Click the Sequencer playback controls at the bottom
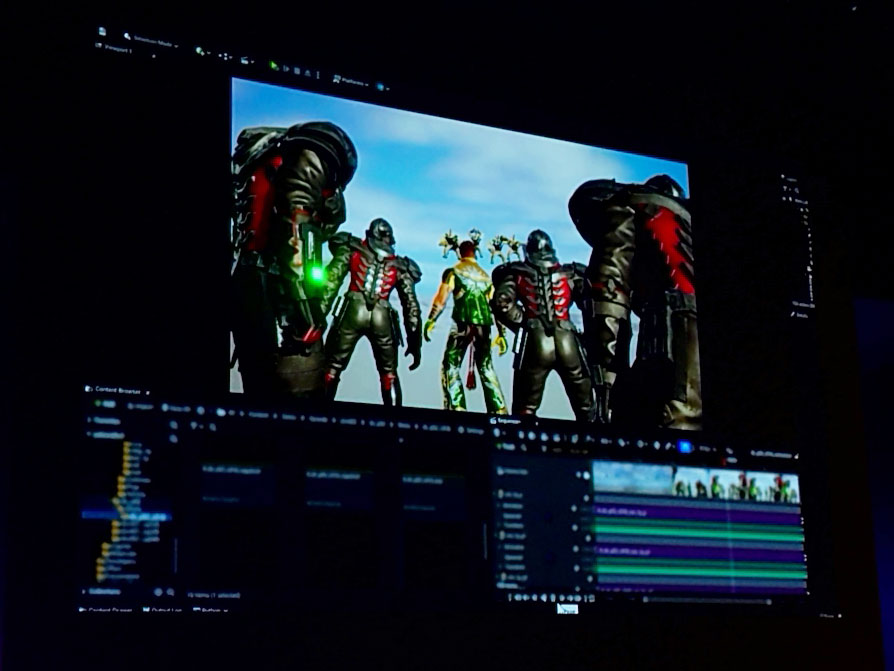The image size is (894, 671). point(545,597)
